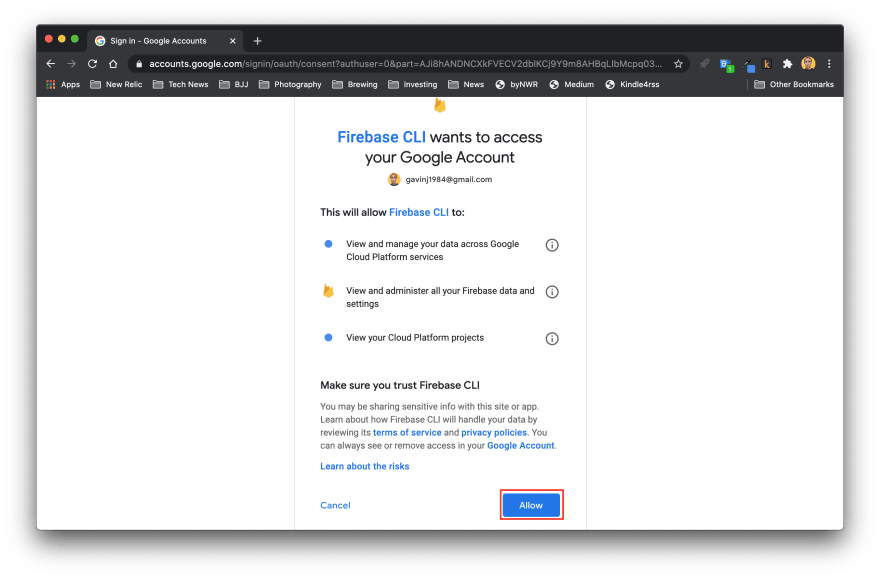Screen dimensions: 880x578
Task: Click the browser back arrow
Action: (51, 63)
